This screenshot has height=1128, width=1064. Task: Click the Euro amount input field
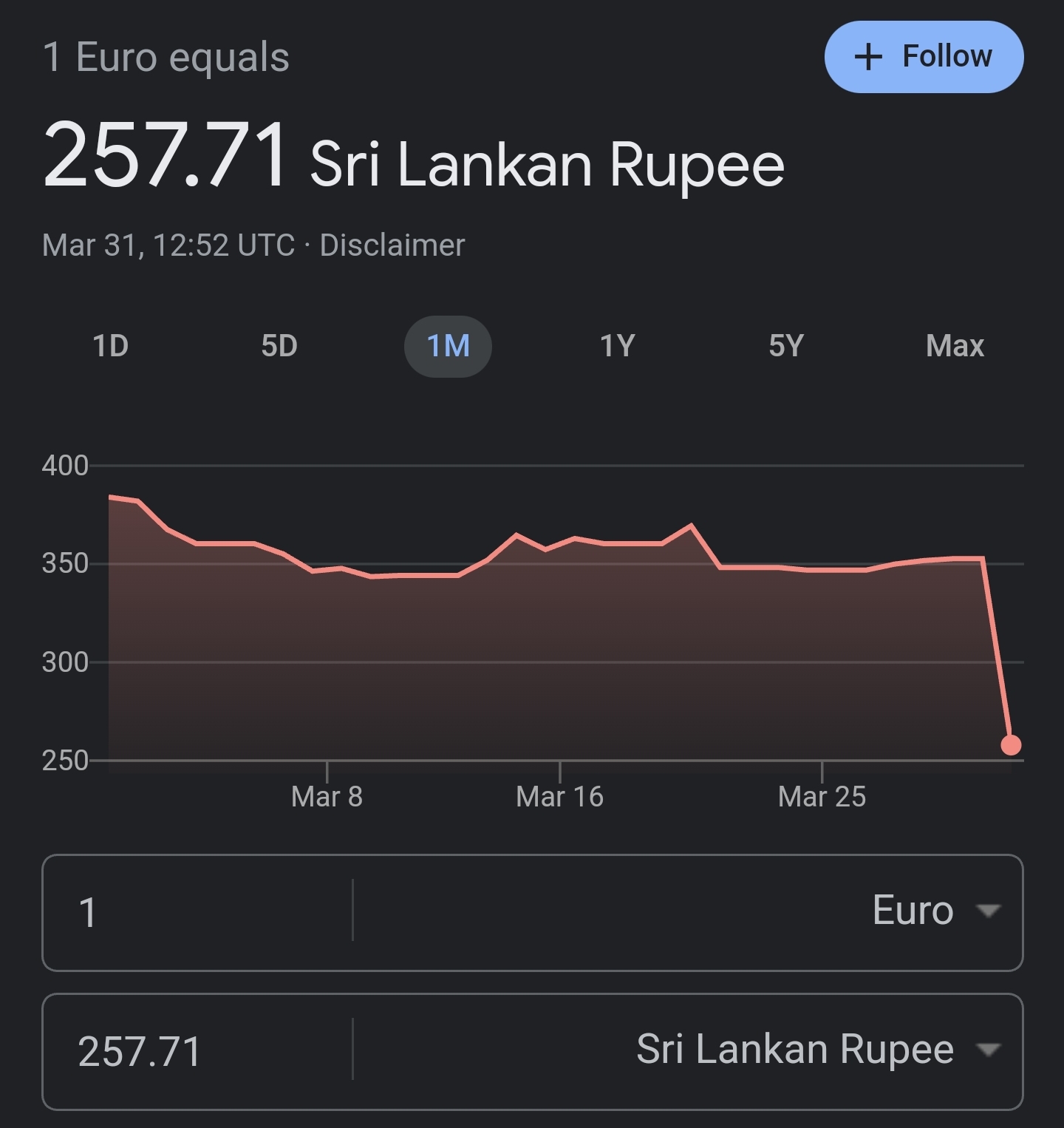point(197,912)
